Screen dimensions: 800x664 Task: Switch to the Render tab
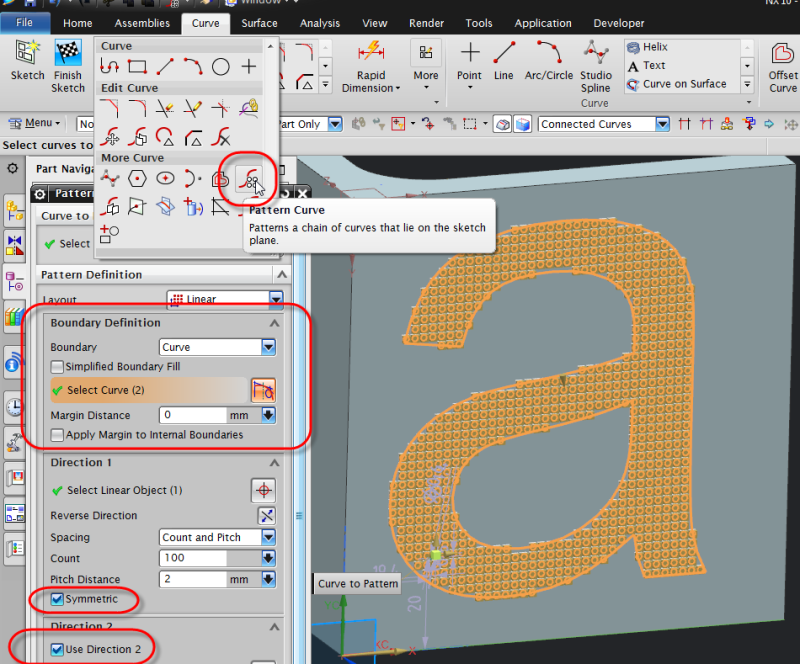427,23
